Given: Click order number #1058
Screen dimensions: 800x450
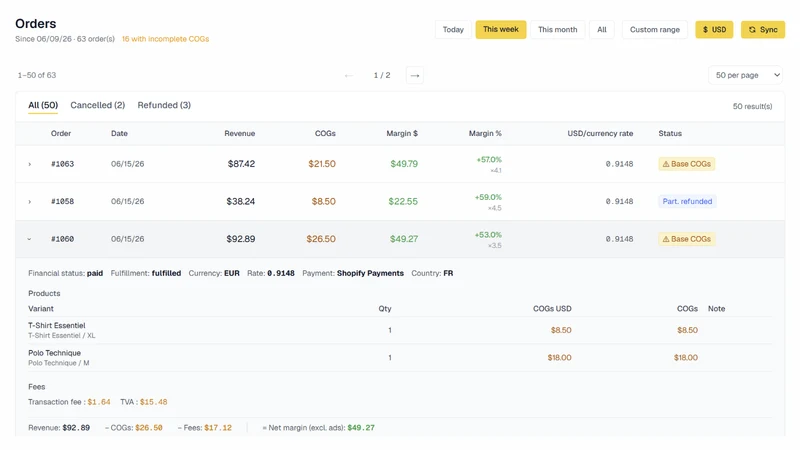Looking at the screenshot, I should coord(62,201).
